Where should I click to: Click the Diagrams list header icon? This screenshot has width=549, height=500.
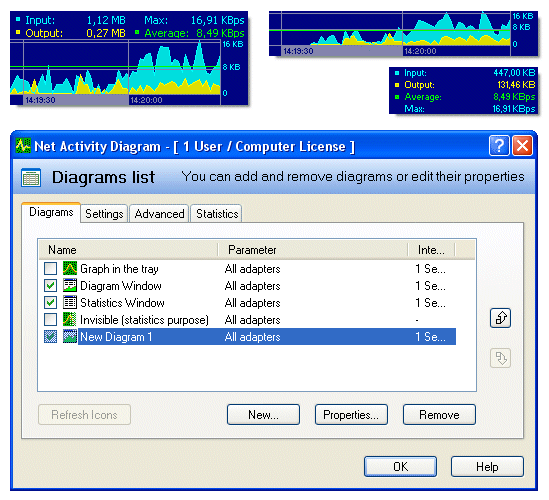pos(31,178)
